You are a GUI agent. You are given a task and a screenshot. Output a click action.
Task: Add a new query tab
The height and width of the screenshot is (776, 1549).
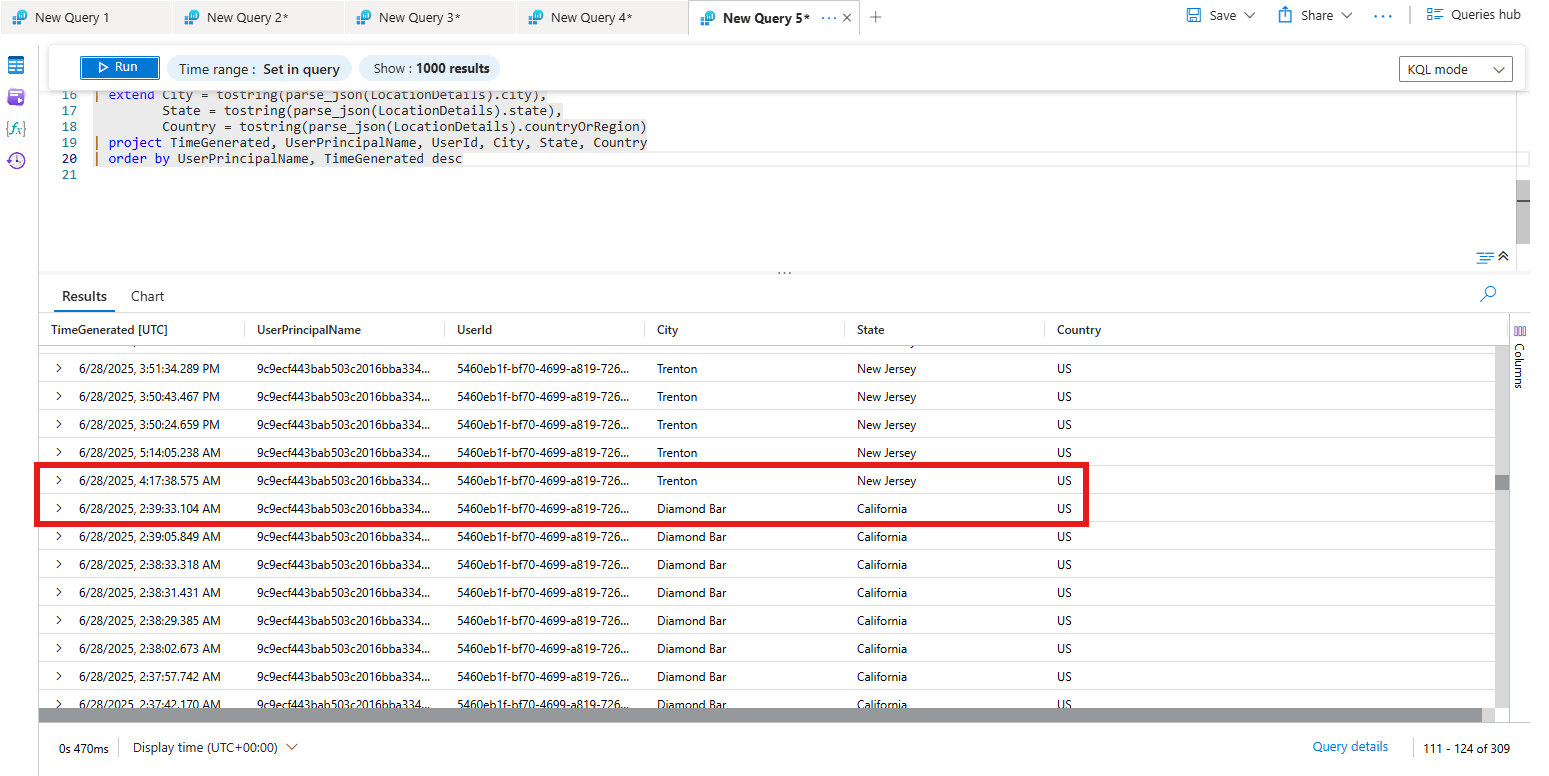876,17
